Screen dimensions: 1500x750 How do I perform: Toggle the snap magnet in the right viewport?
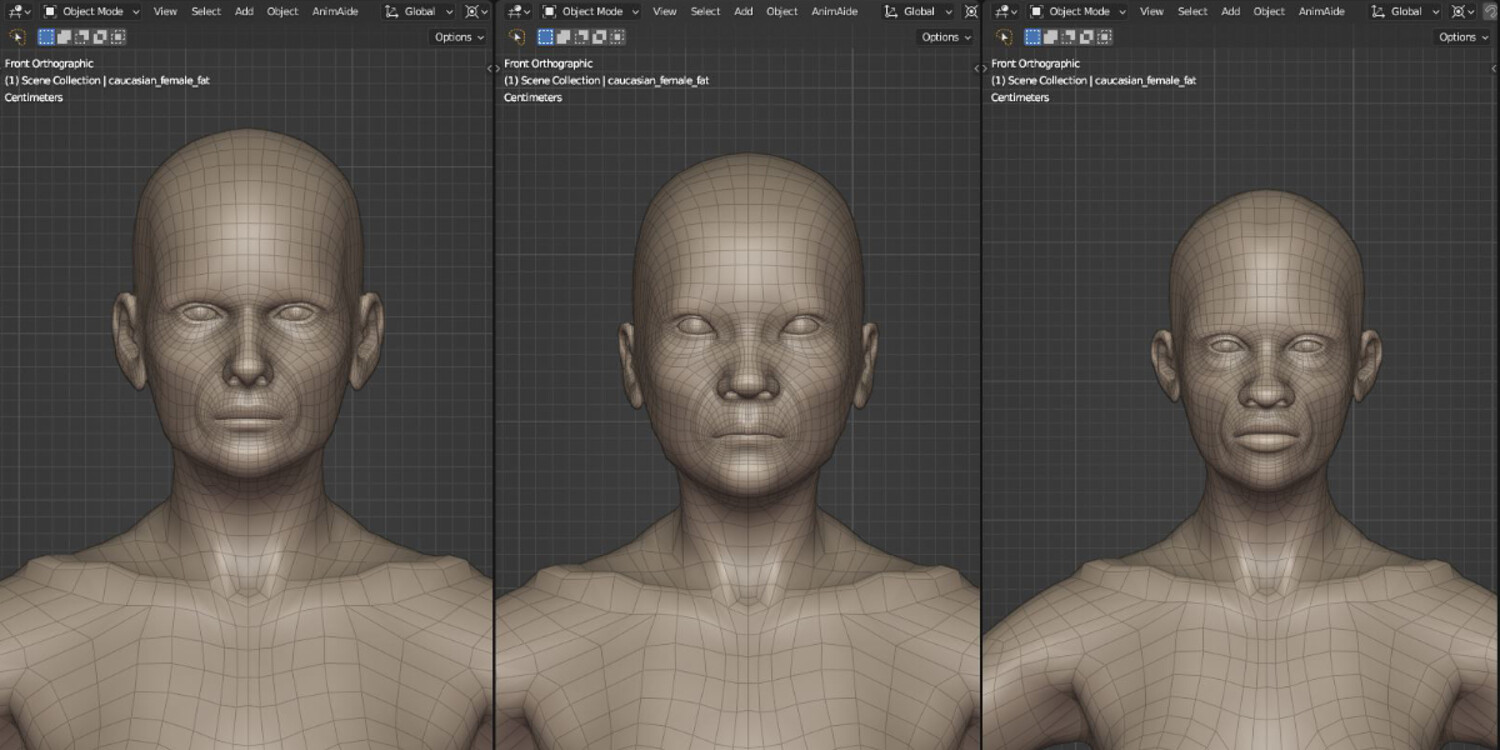click(x=1489, y=12)
